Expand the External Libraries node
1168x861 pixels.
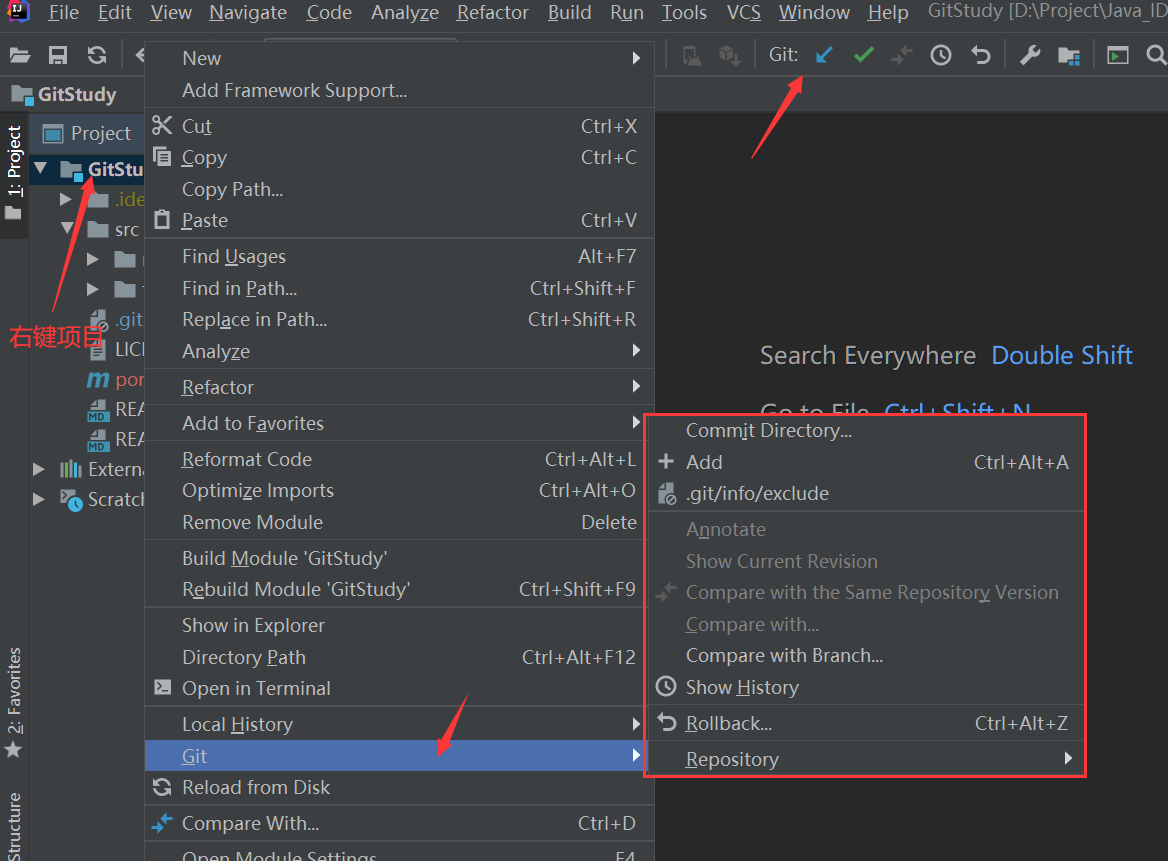click(x=39, y=468)
